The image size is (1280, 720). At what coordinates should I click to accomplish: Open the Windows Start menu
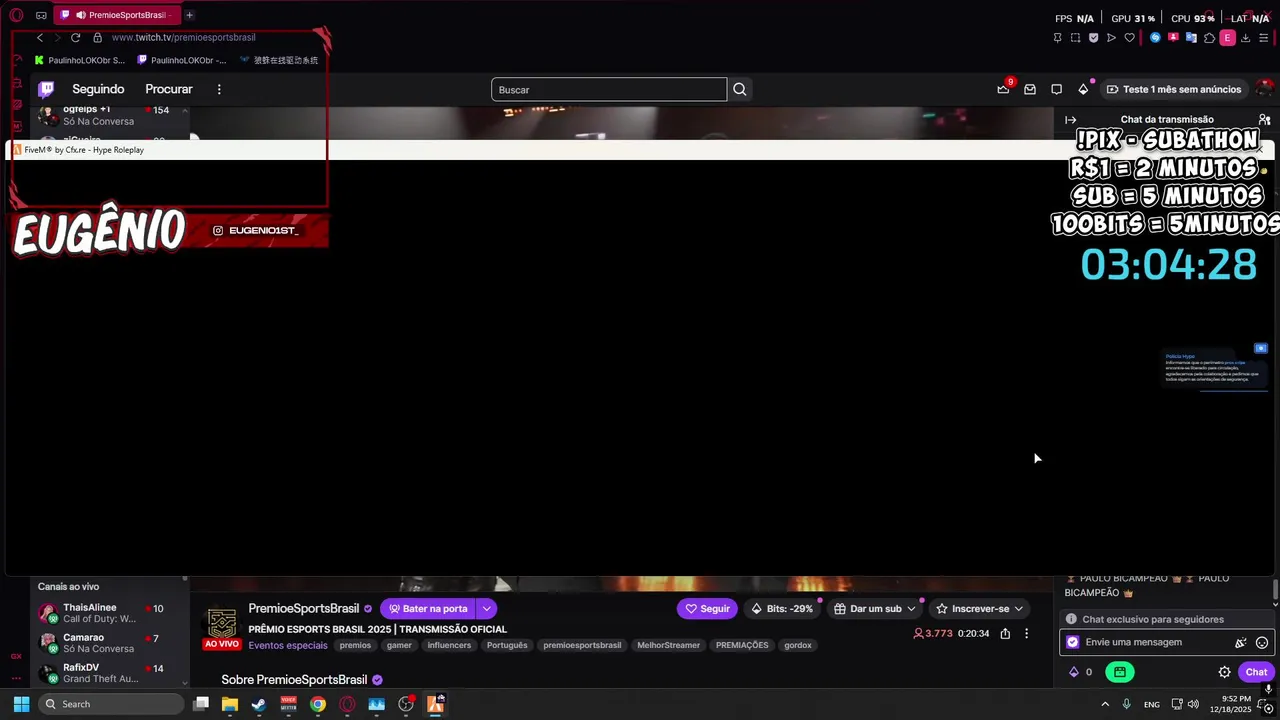pos(21,704)
